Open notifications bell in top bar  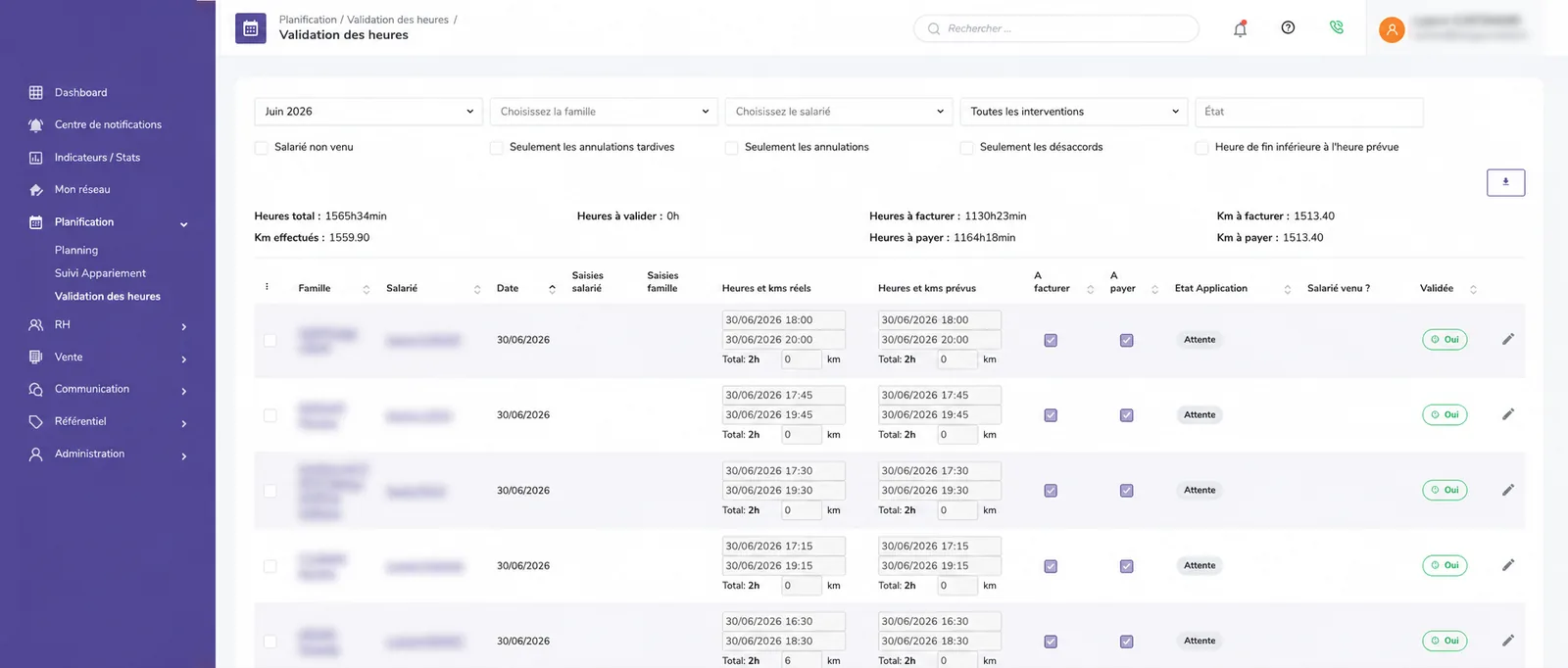[1240, 28]
